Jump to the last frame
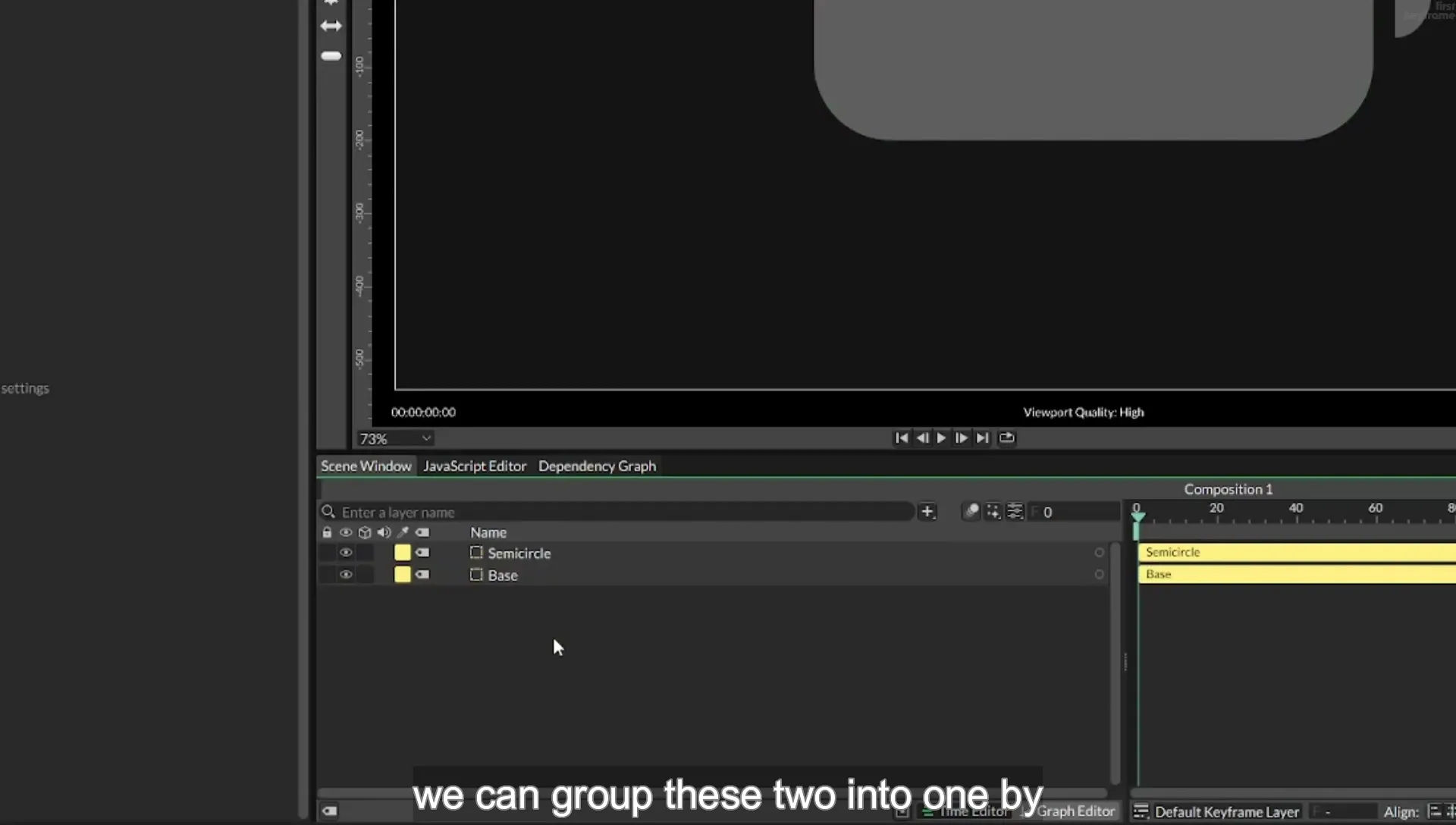The width and height of the screenshot is (1456, 825). pos(983,438)
